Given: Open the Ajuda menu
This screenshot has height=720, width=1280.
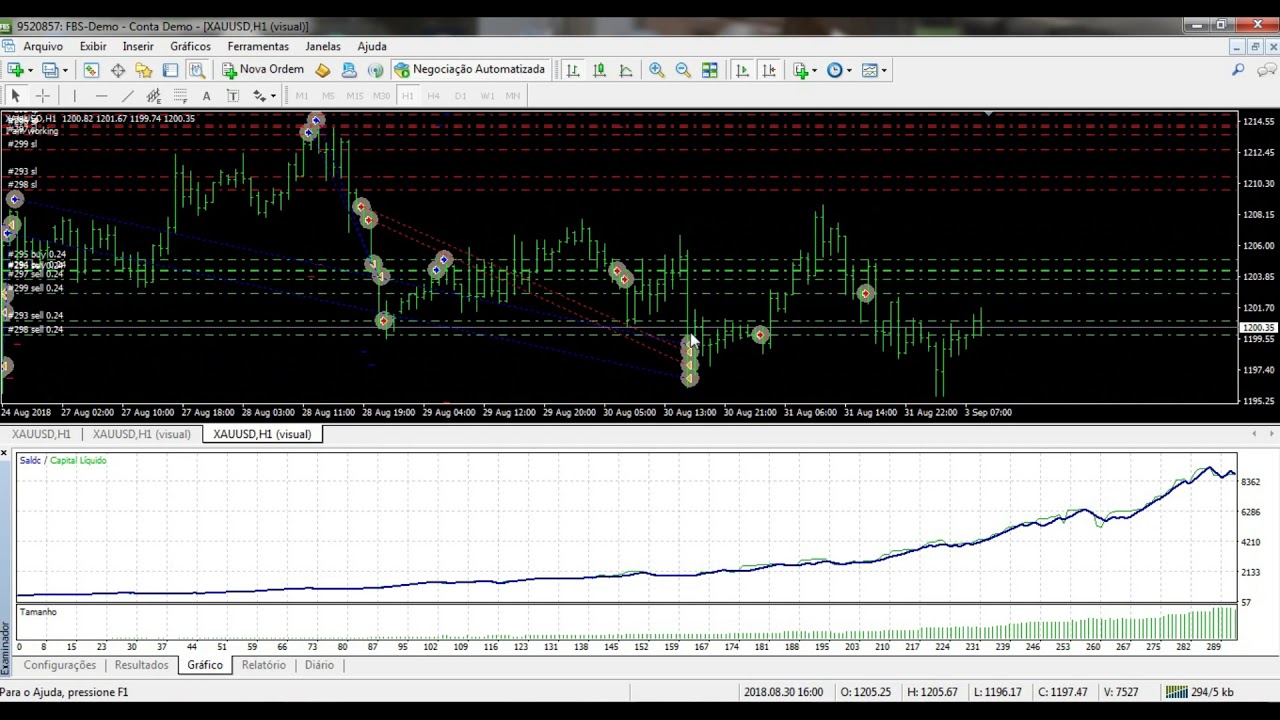Looking at the screenshot, I should coord(372,46).
